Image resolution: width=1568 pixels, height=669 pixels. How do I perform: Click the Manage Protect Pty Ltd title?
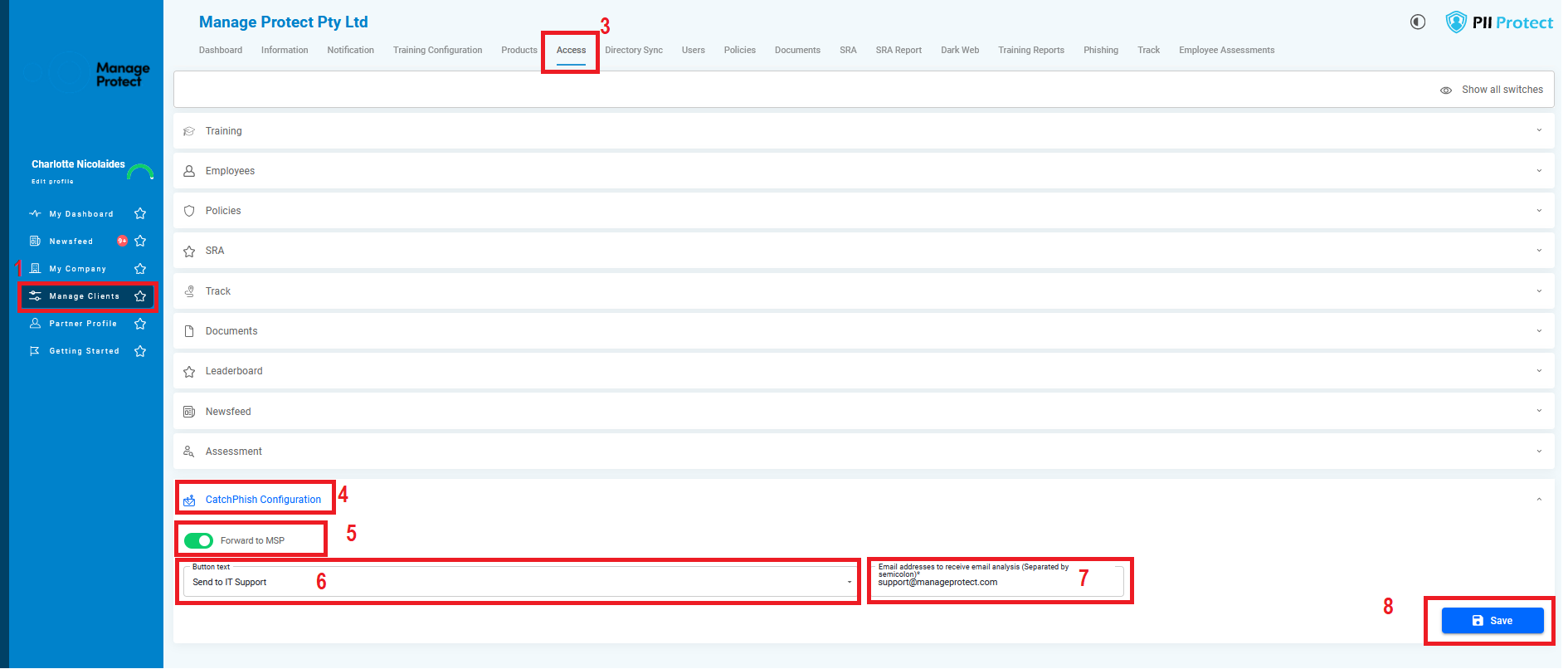coord(284,22)
